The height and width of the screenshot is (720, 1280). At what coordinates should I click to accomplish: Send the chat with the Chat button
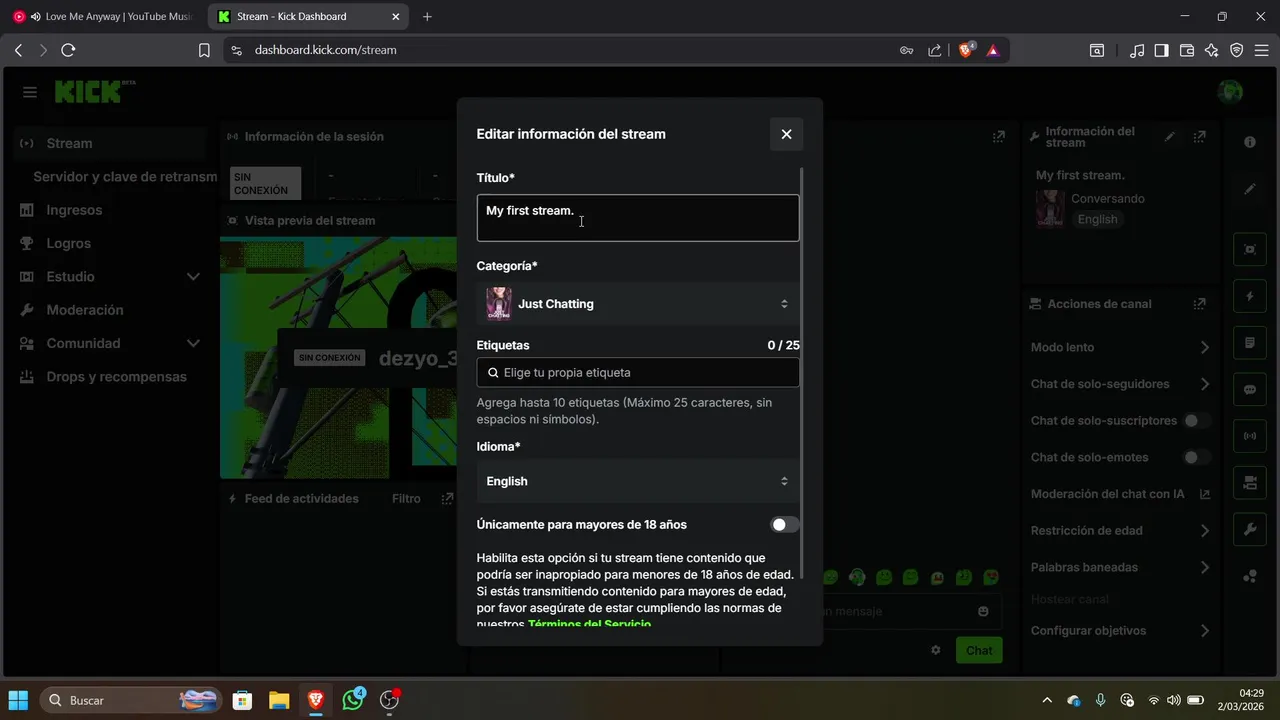979,650
